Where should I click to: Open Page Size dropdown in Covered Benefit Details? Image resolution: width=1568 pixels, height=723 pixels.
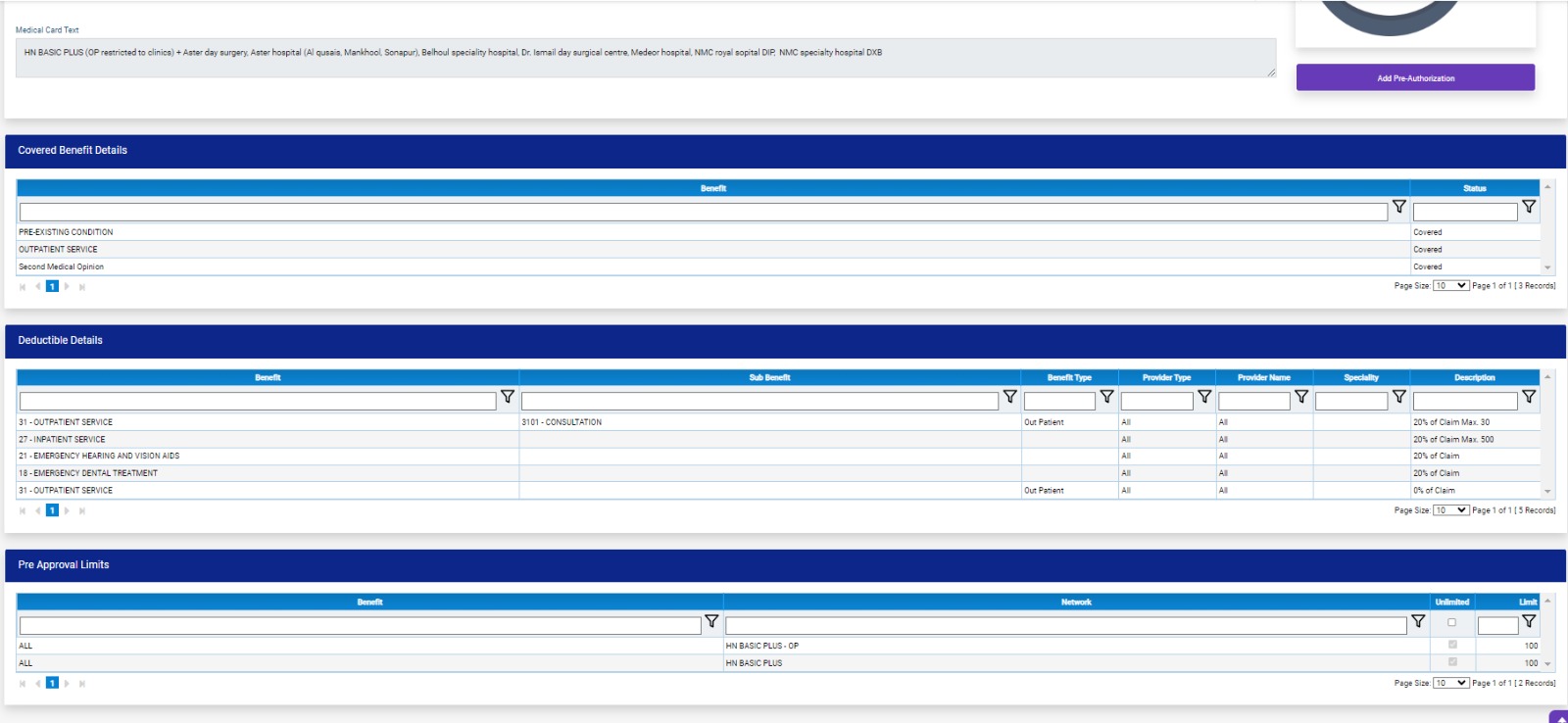pos(1450,286)
